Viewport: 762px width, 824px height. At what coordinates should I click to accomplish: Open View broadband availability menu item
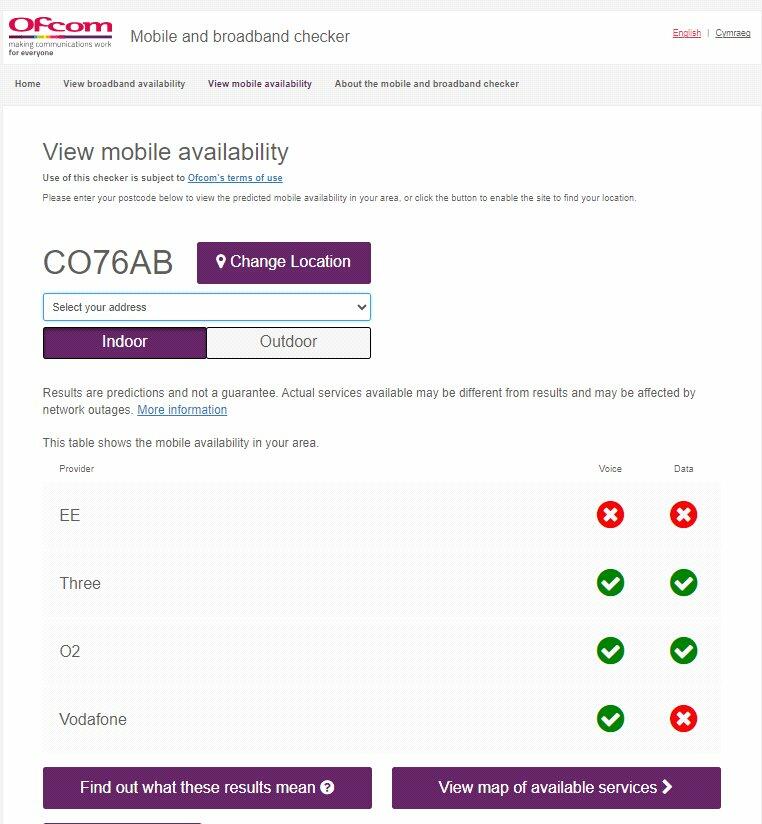[x=124, y=84]
